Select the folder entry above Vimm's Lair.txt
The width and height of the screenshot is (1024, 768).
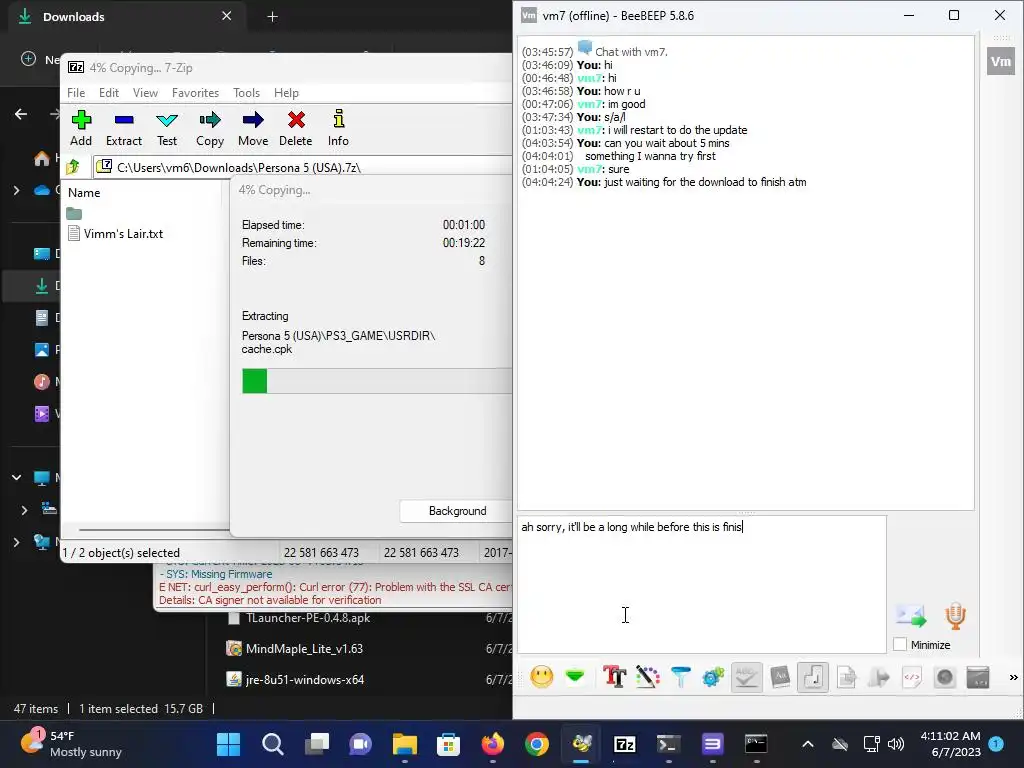pyautogui.click(x=74, y=214)
